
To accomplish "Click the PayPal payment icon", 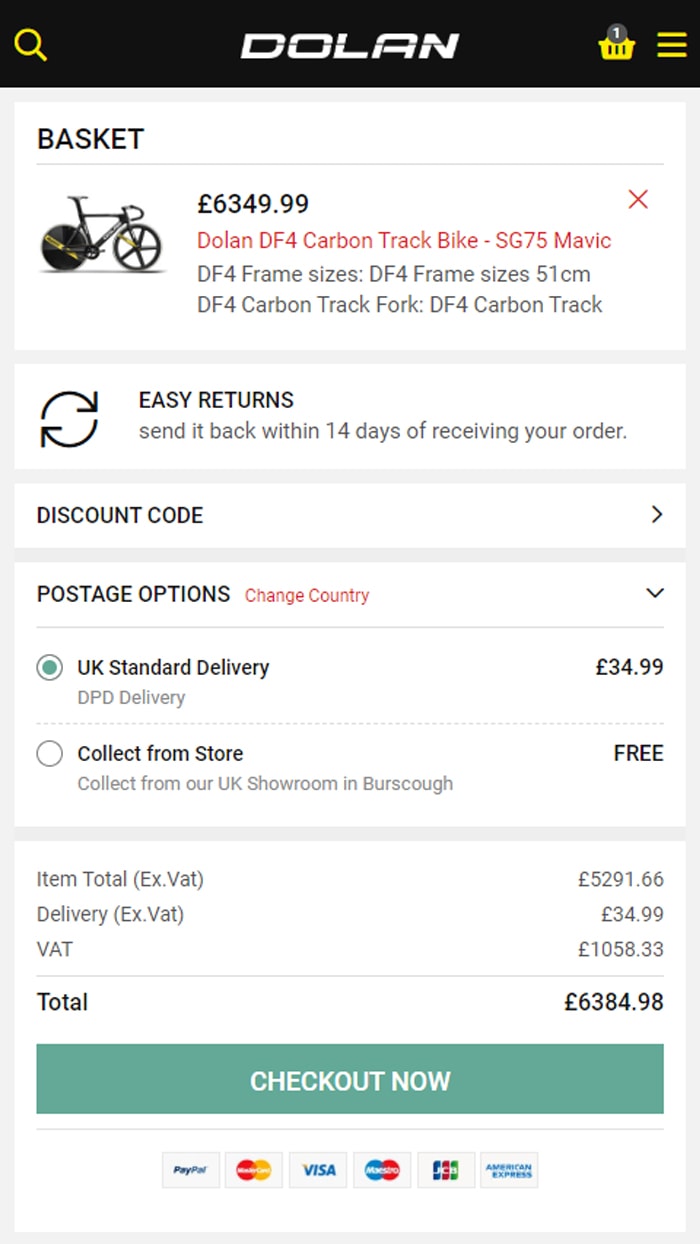I will (x=190, y=1169).
